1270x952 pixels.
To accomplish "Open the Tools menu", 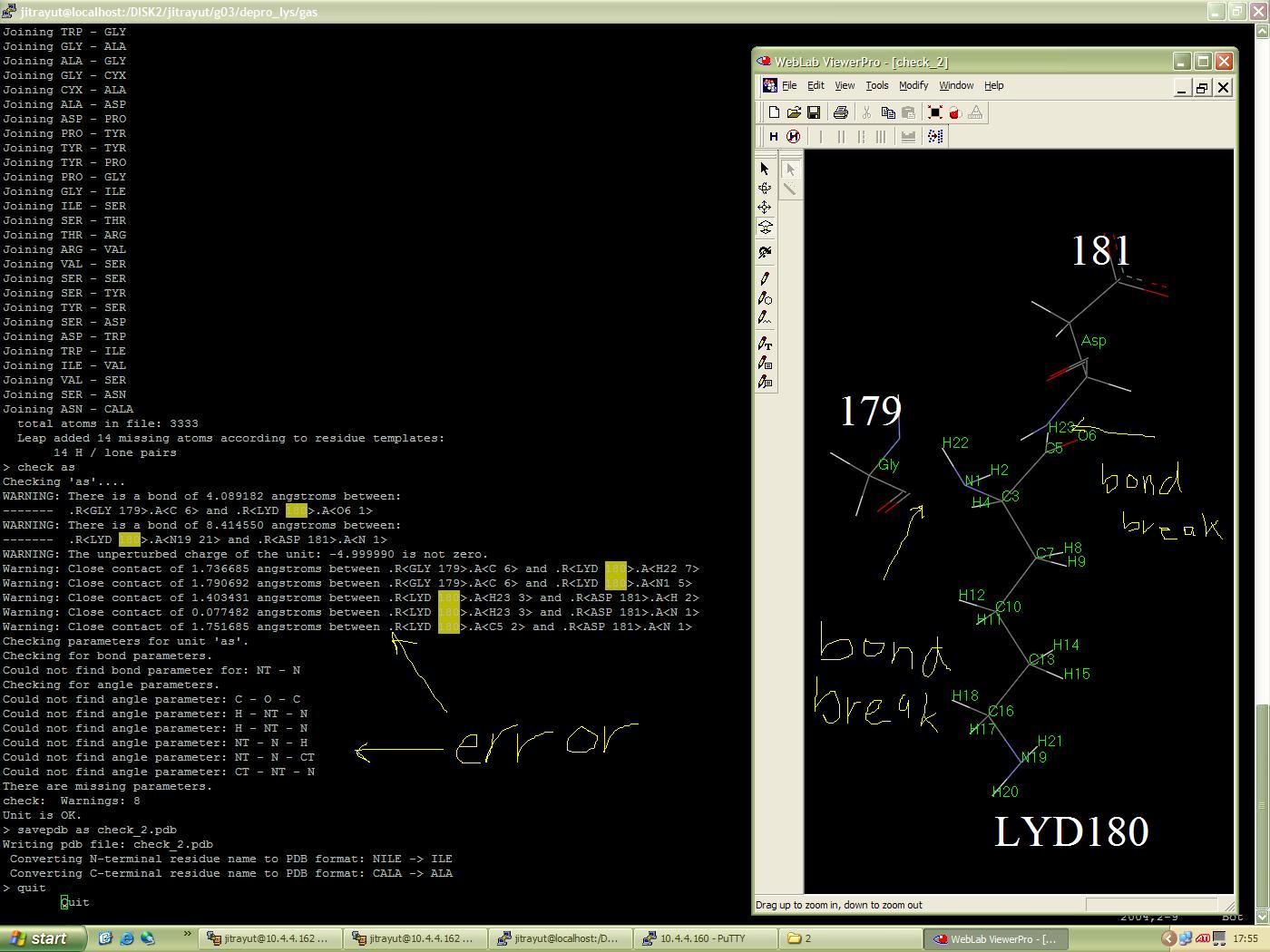I will click(x=876, y=85).
